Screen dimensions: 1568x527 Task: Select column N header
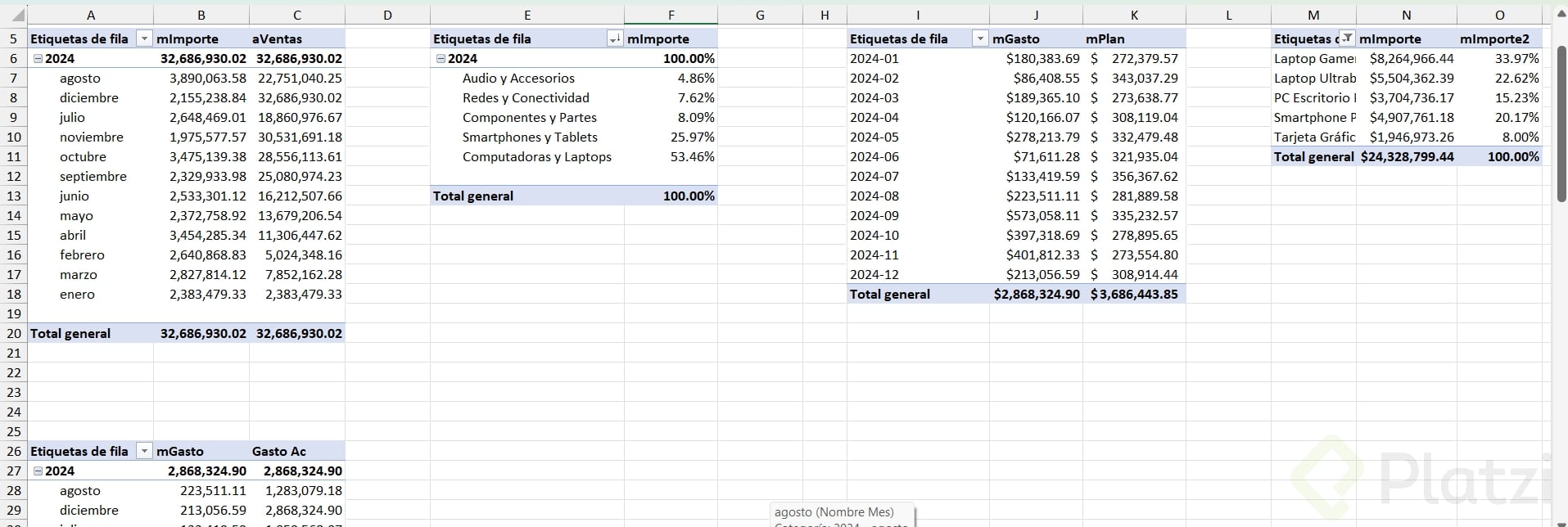[x=1407, y=16]
